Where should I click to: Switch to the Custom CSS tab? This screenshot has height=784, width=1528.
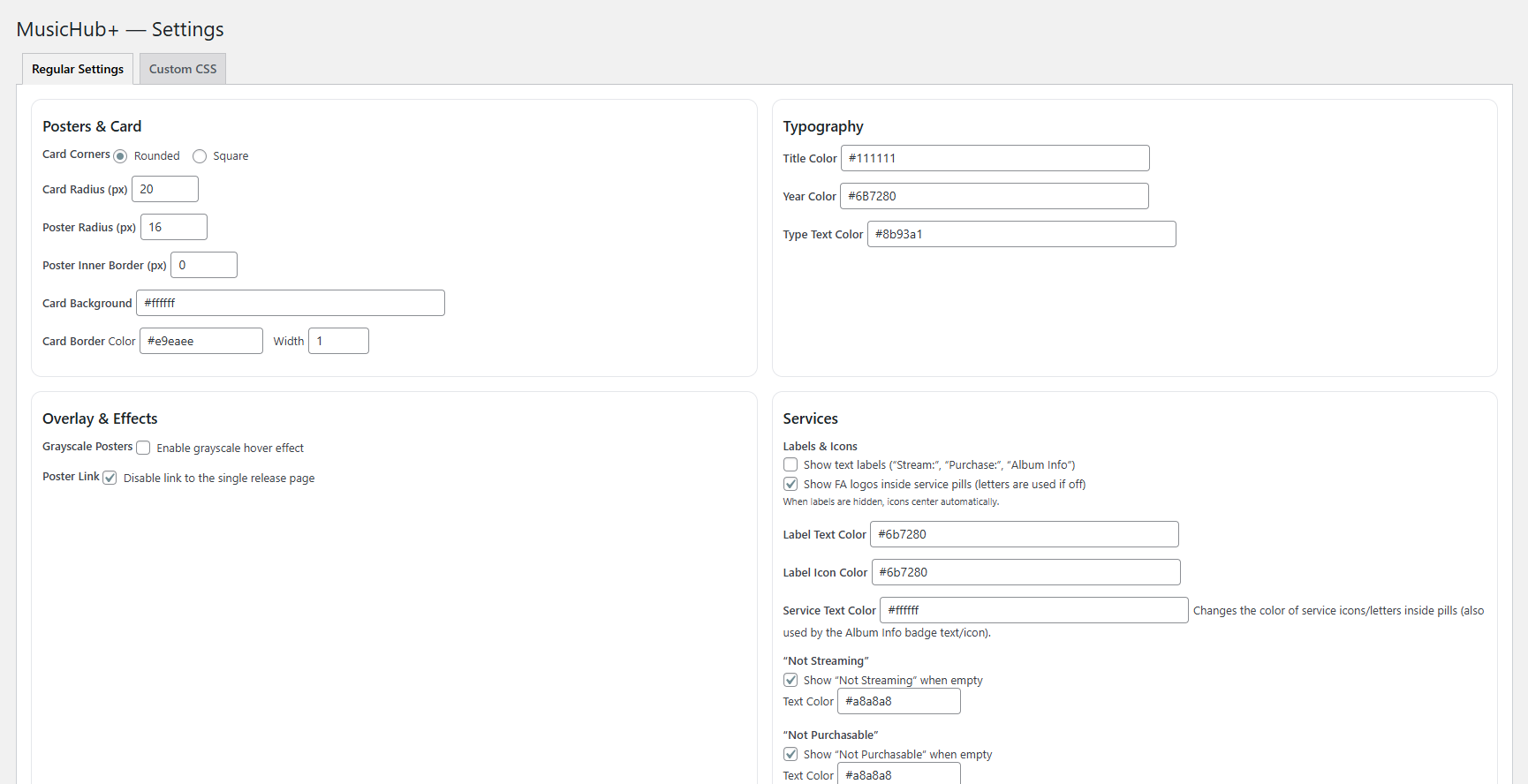182,69
